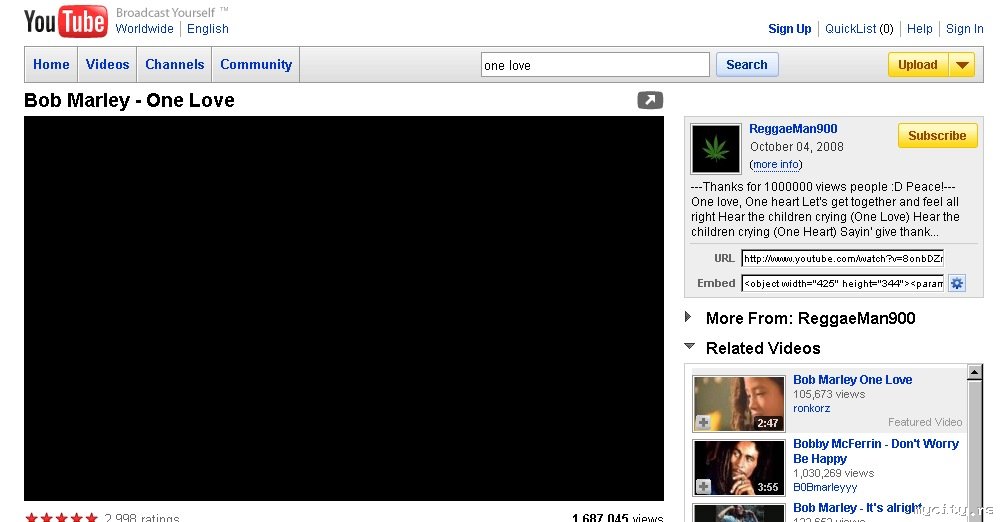Add Bob Marley One Love to QuickList
The height and width of the screenshot is (522, 1001).
(x=703, y=422)
